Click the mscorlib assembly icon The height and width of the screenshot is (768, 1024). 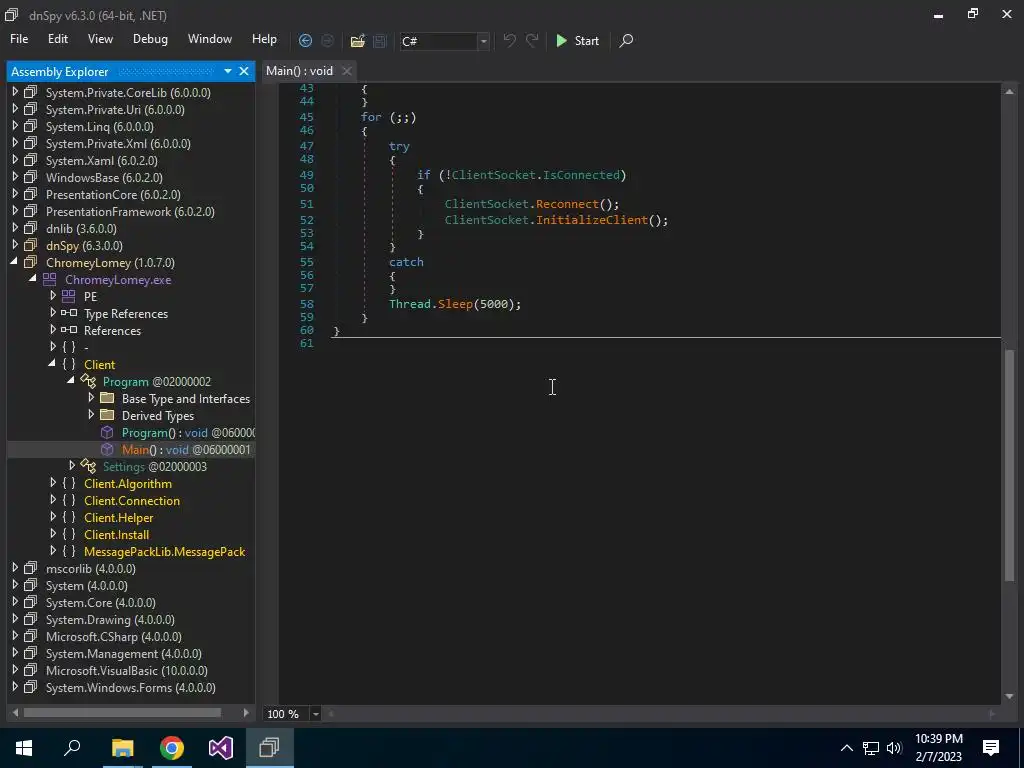(x=31, y=568)
